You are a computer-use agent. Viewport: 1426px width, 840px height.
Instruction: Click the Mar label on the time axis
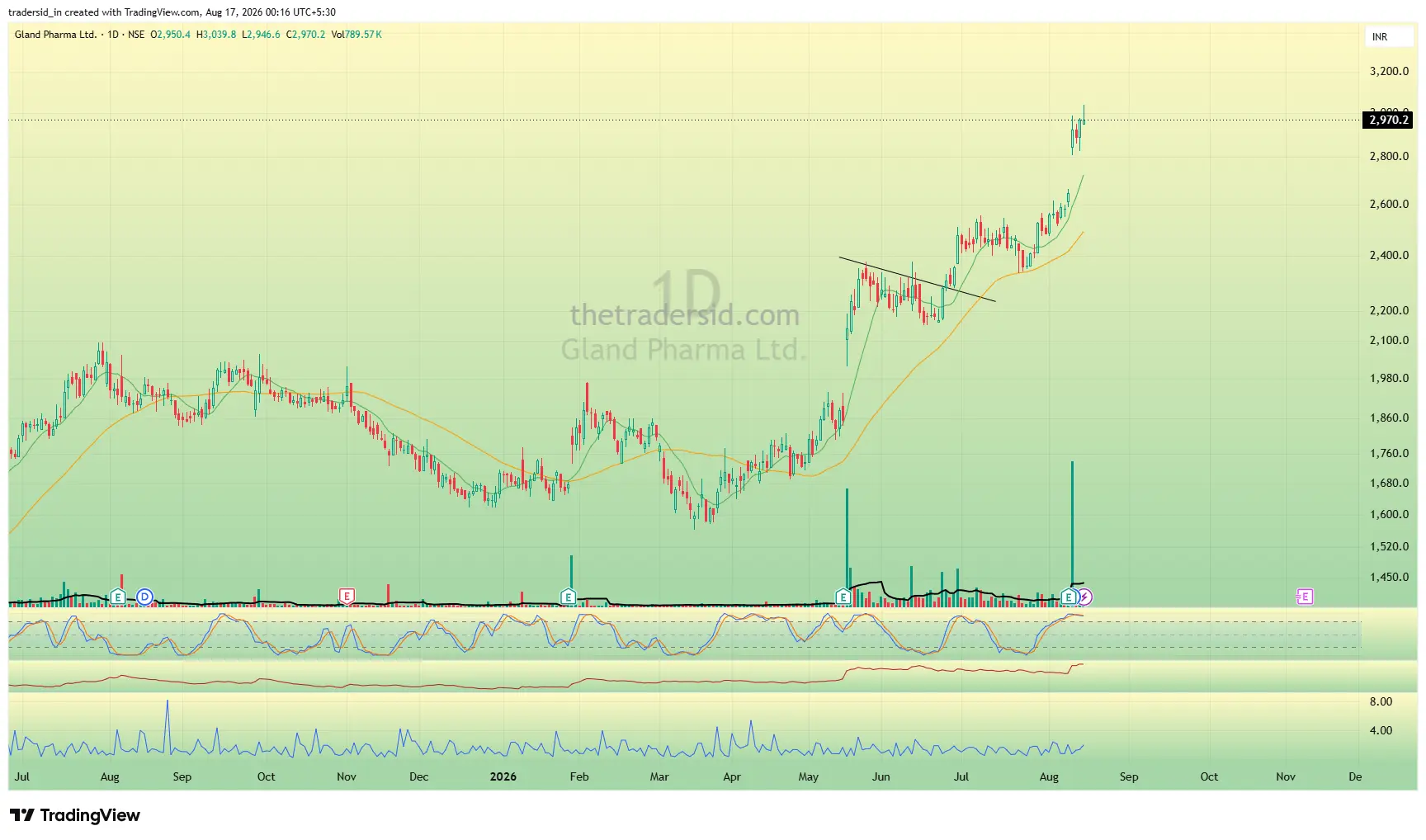click(659, 776)
